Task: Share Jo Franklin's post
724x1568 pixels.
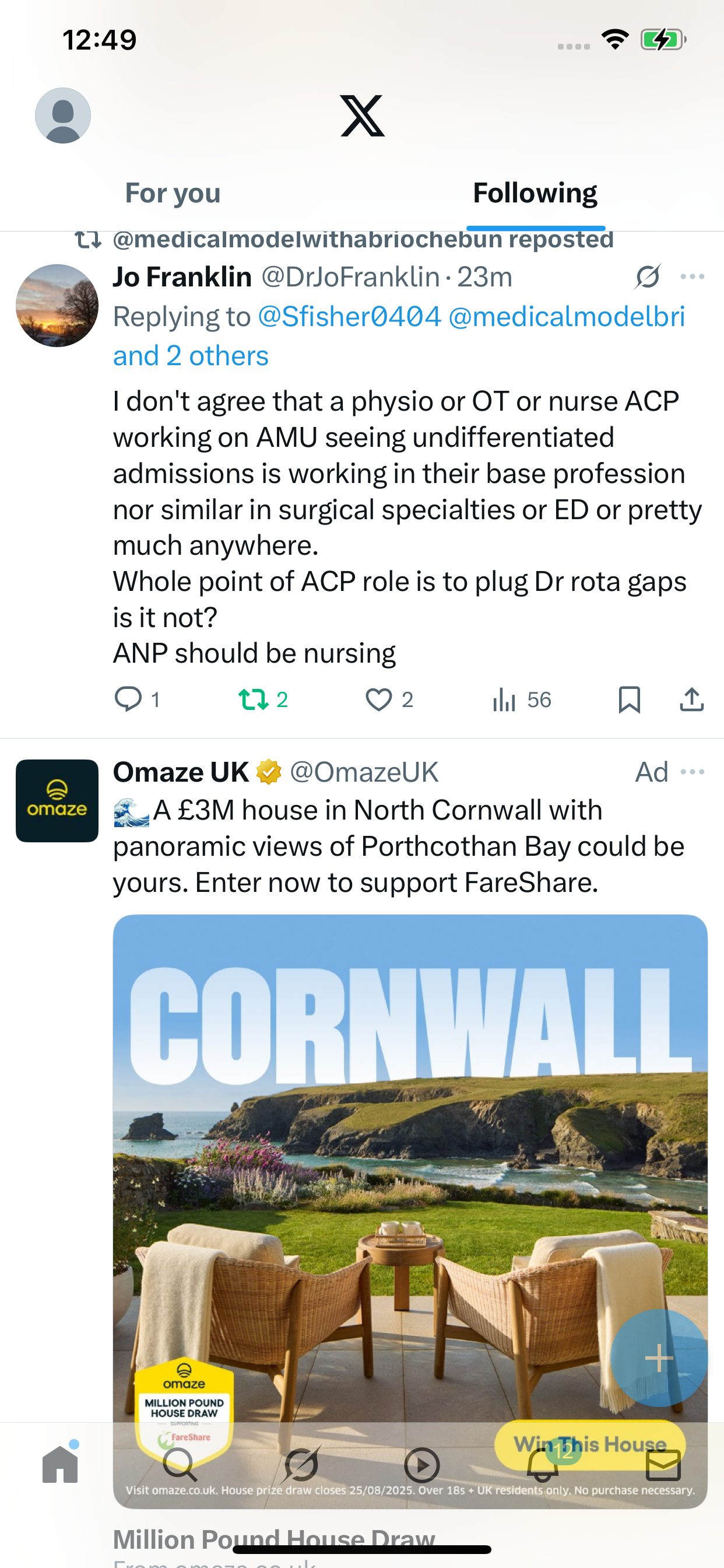Action: [x=692, y=699]
